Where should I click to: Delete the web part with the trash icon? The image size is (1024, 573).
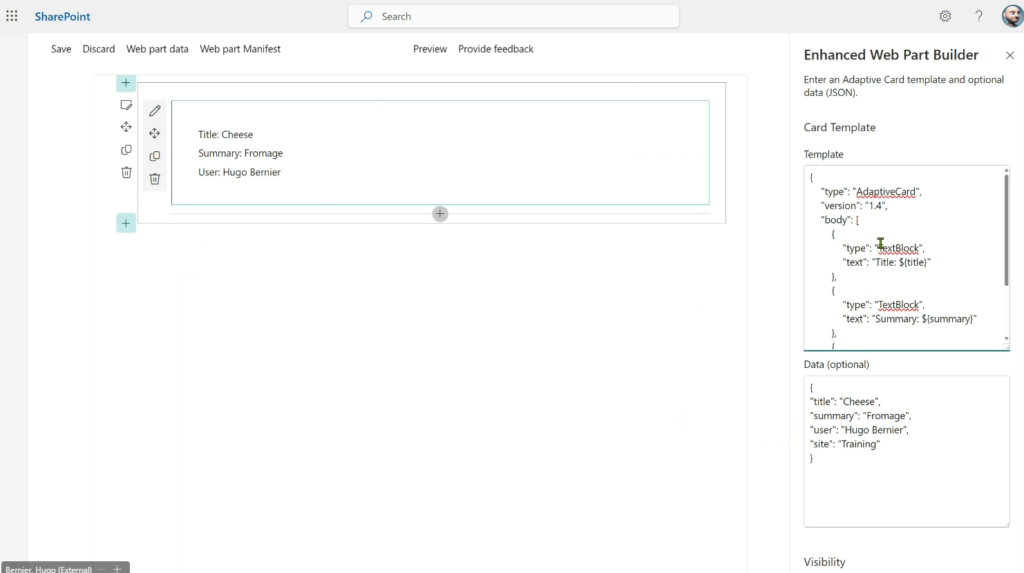tap(155, 179)
